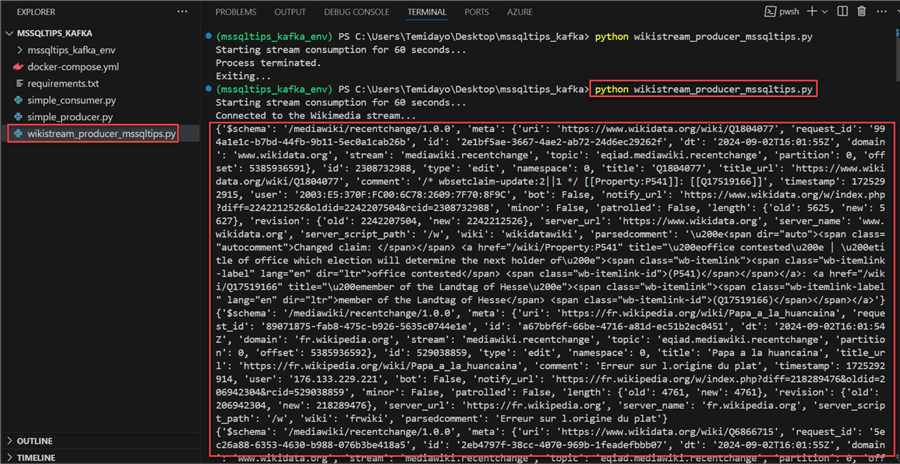Click the text file icon of requirements.txt
Image resolution: width=900 pixels, height=464 pixels.
pos(18,83)
